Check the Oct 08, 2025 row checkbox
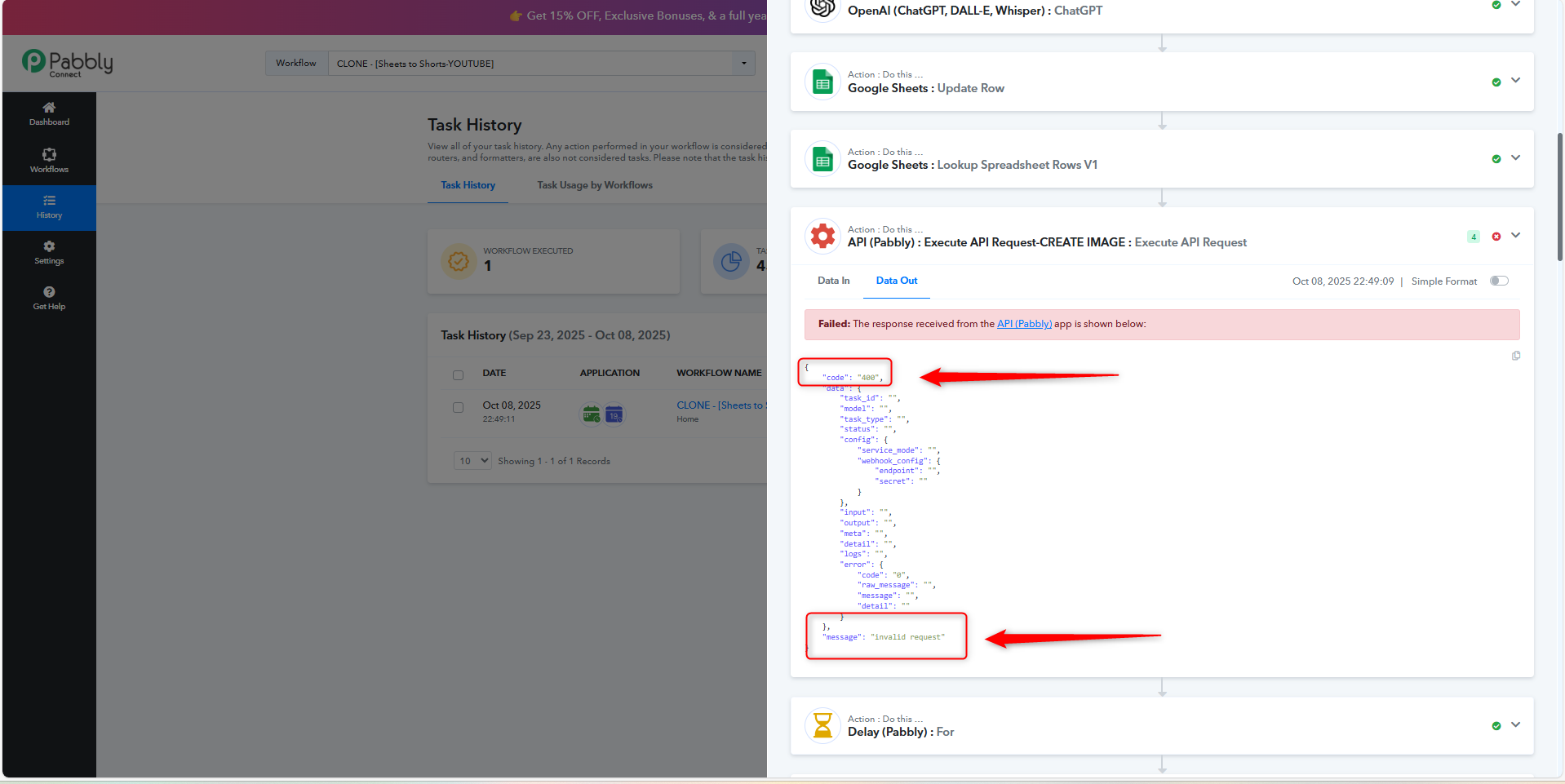Viewport: 1565px width, 784px height. click(x=458, y=407)
